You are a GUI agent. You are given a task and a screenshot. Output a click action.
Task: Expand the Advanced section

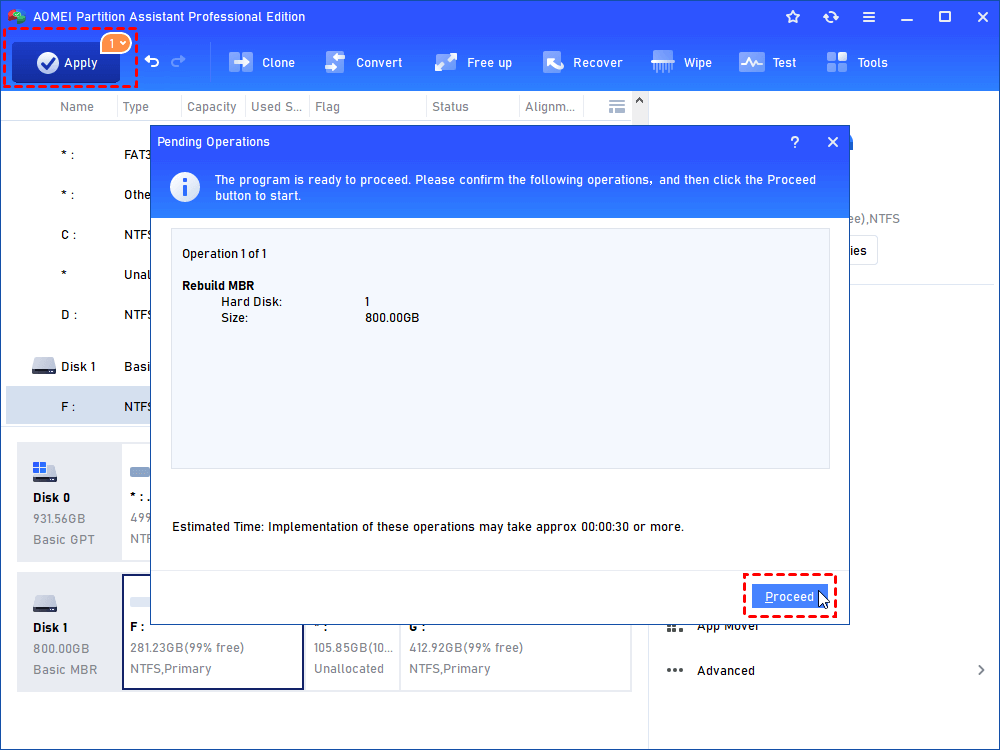click(825, 670)
